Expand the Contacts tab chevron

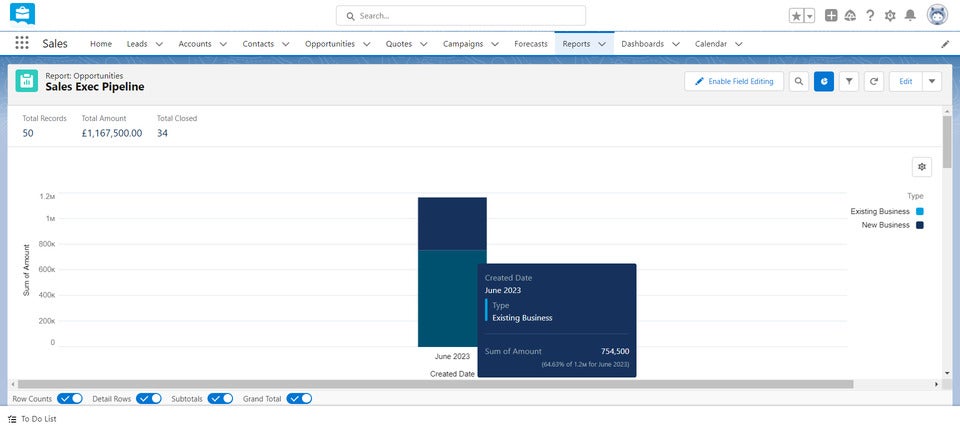pos(285,44)
